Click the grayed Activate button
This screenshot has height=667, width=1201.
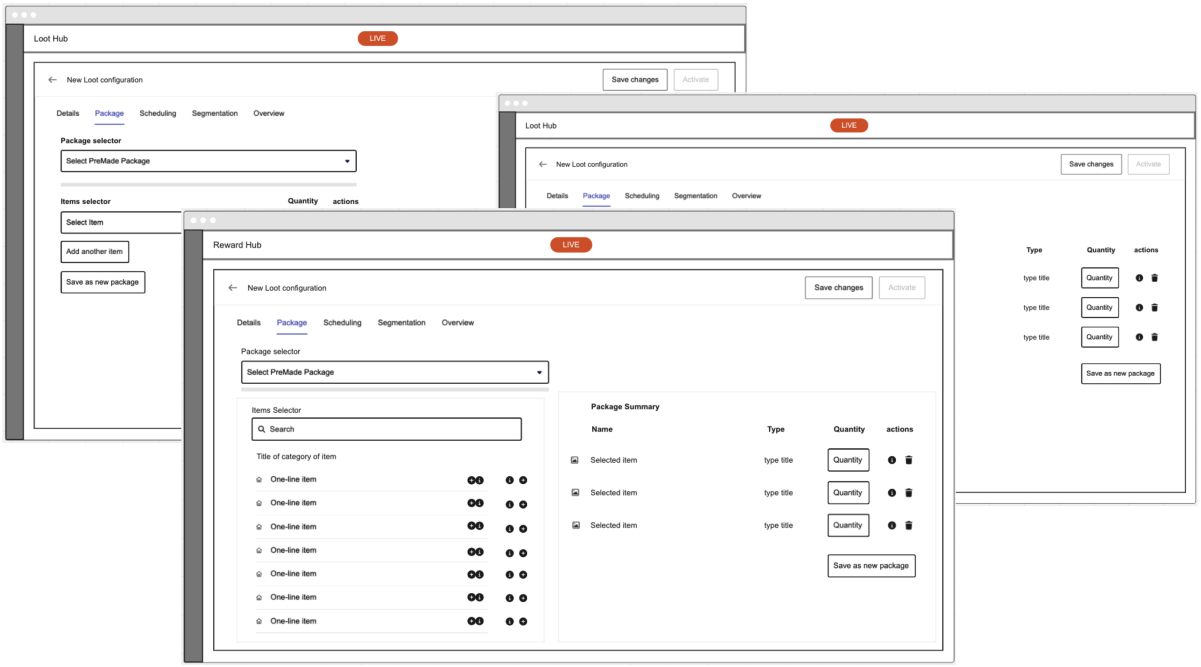[x=901, y=287]
